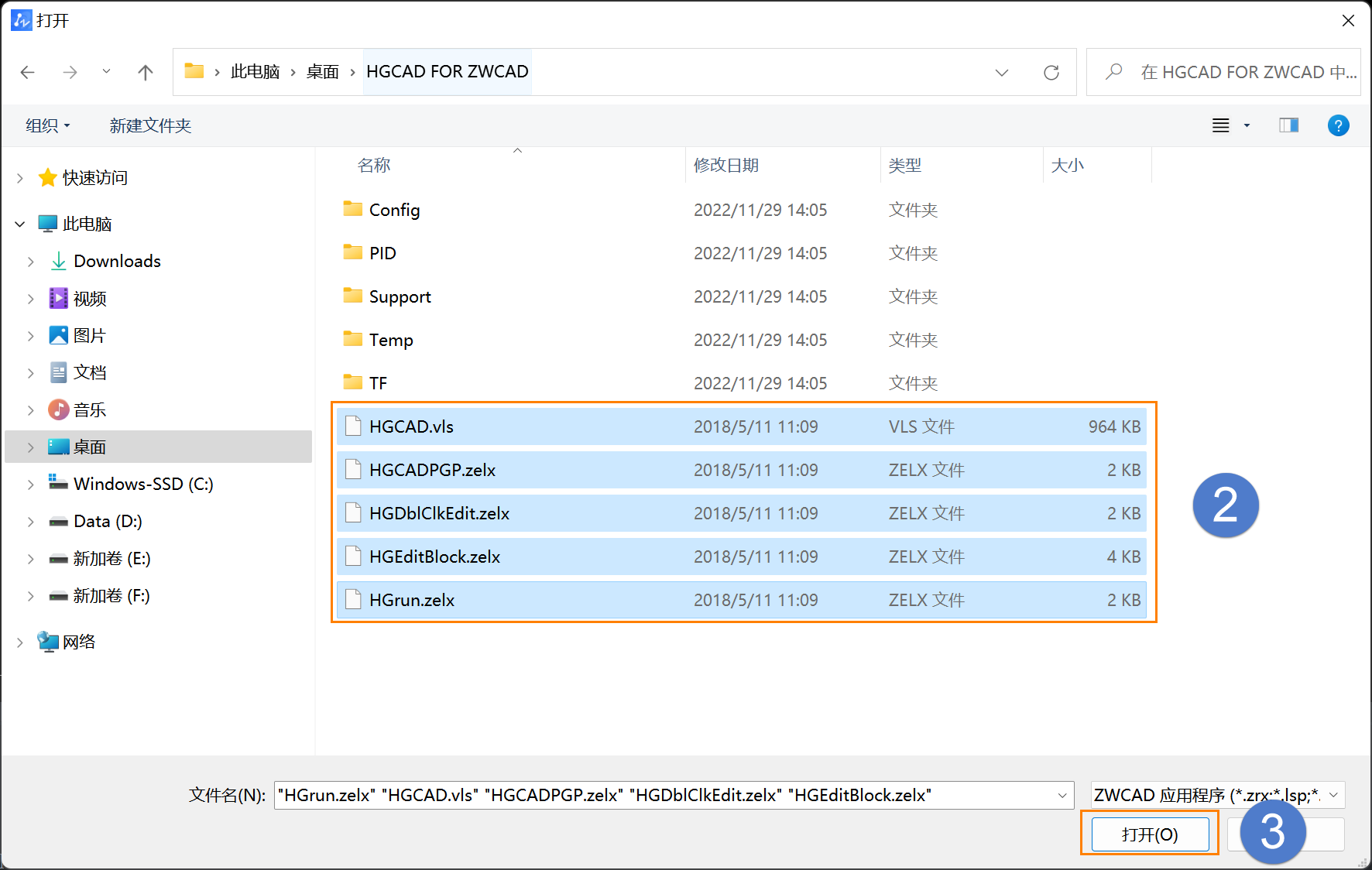Screen dimensions: 1372x870
Task: Select file HGCADPGP.zelx
Action: coord(742,470)
